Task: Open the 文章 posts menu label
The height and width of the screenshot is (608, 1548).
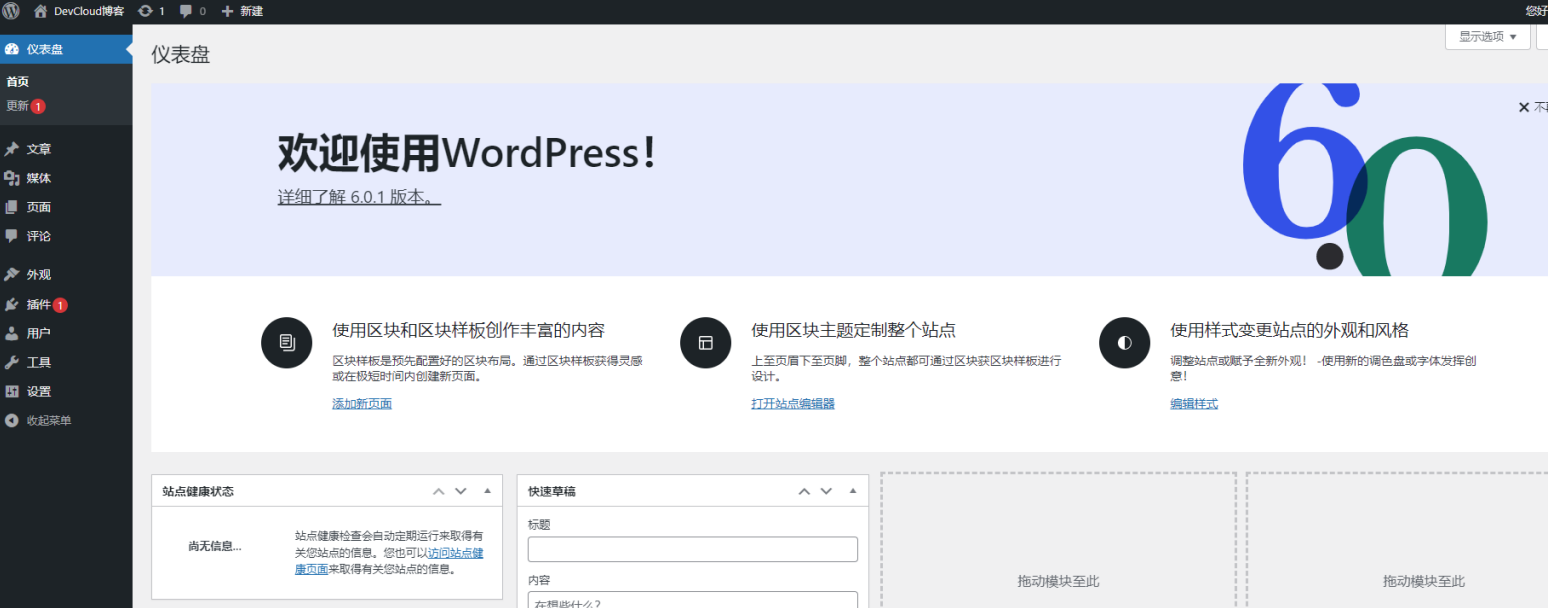Action: tap(39, 149)
